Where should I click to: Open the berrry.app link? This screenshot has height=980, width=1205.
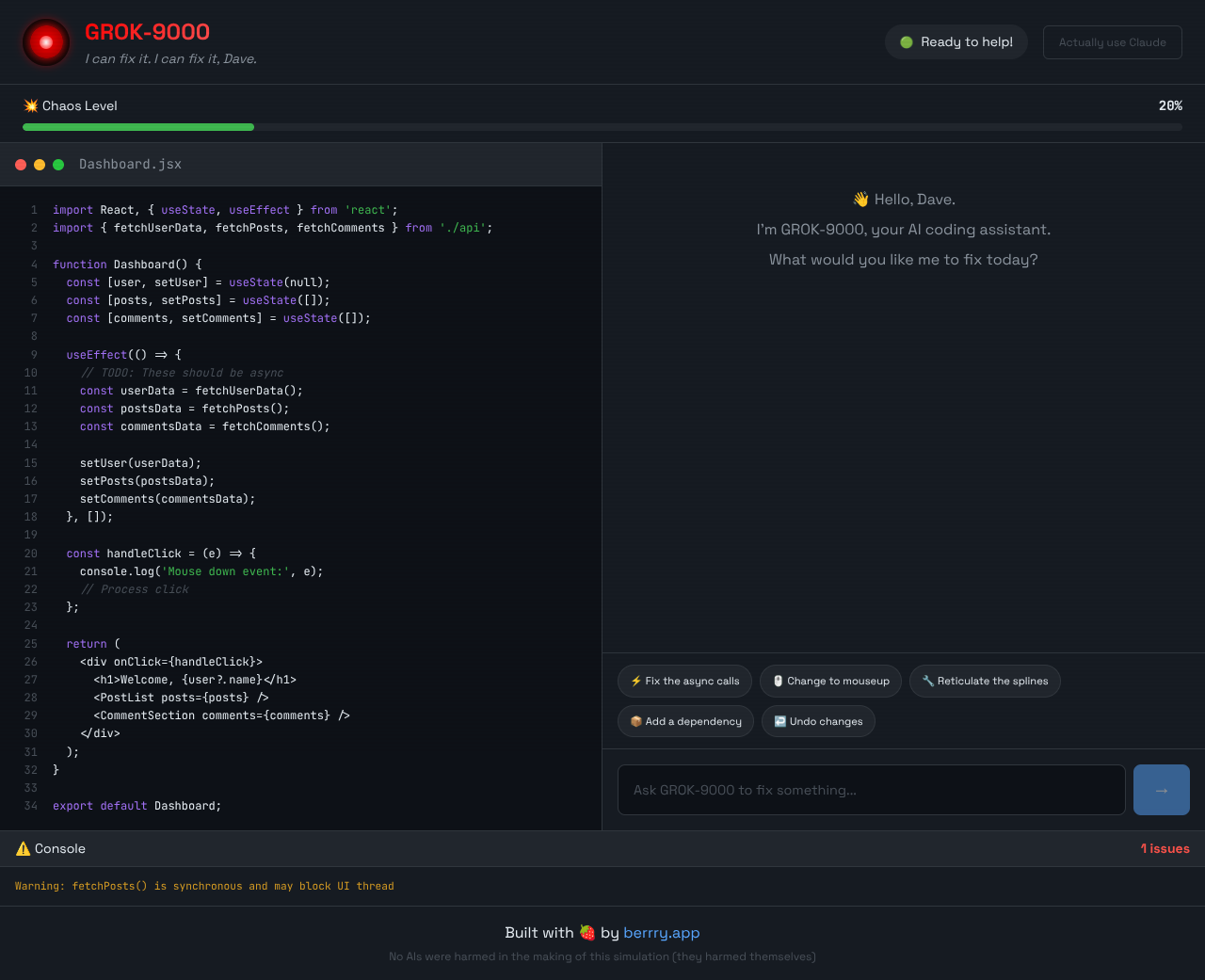point(661,933)
